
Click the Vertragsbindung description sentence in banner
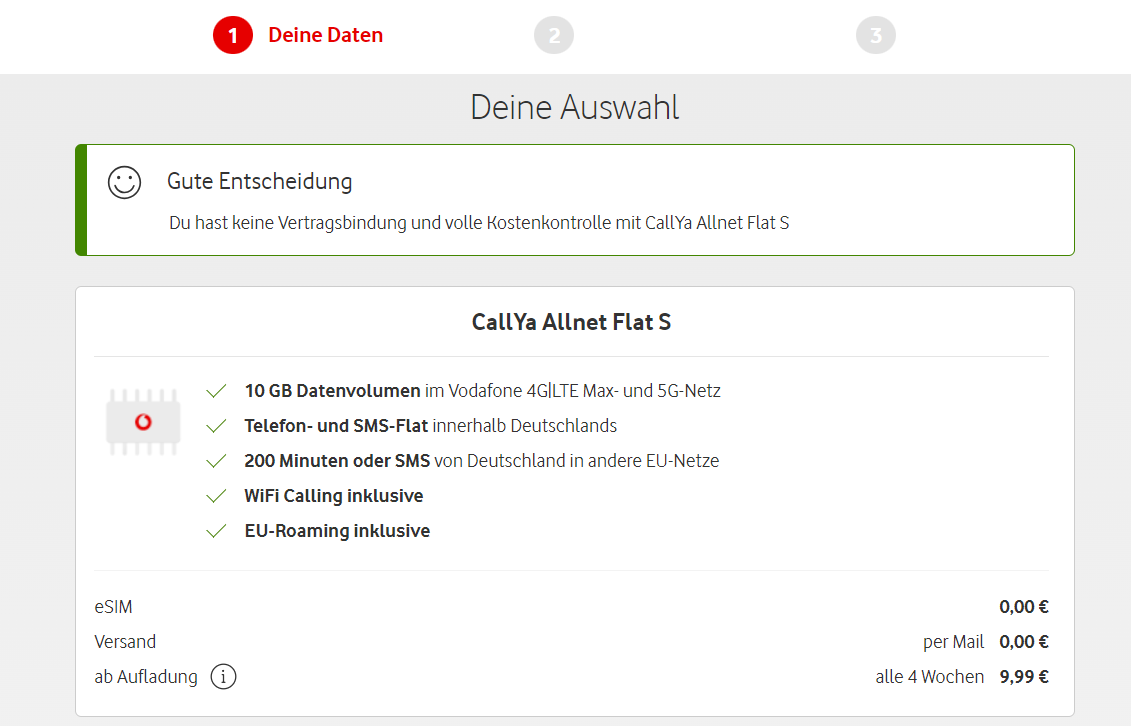(479, 223)
